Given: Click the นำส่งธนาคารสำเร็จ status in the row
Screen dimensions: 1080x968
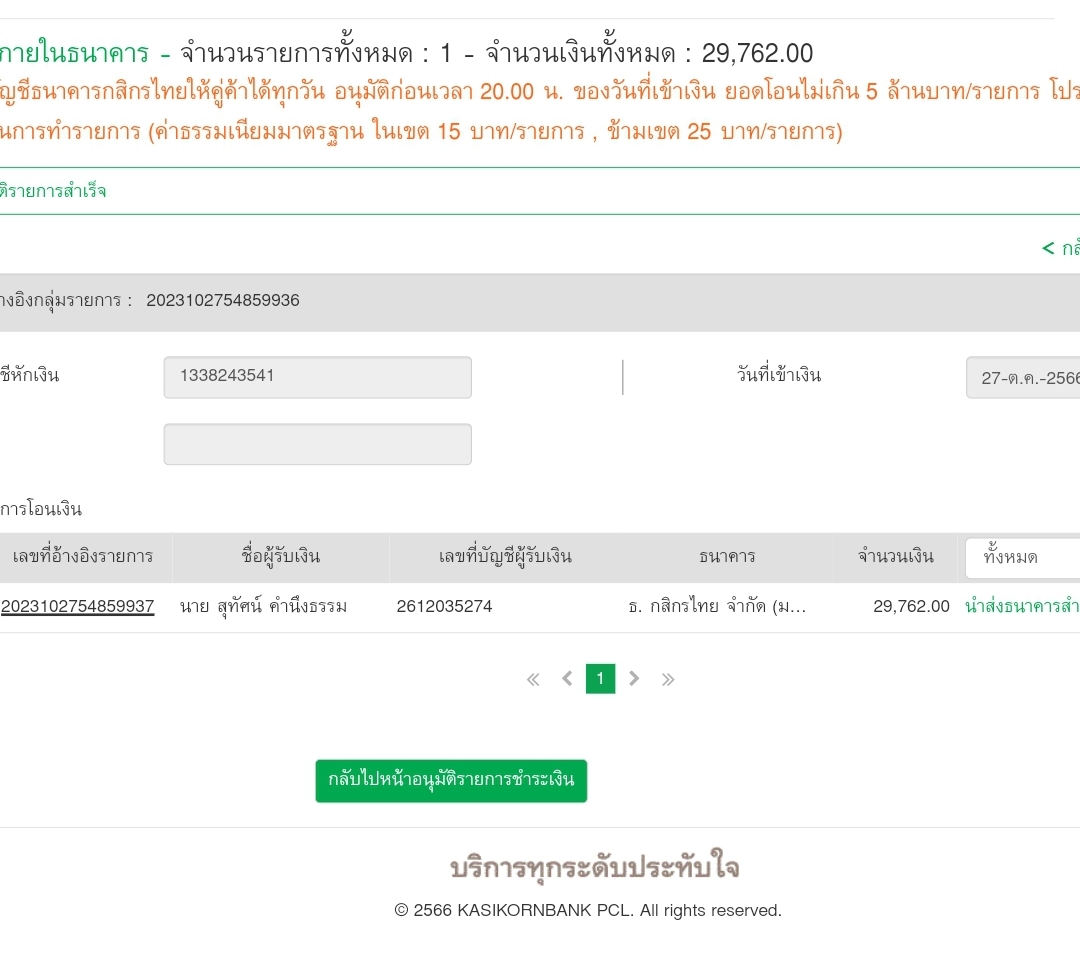Looking at the screenshot, I should 1021,606.
